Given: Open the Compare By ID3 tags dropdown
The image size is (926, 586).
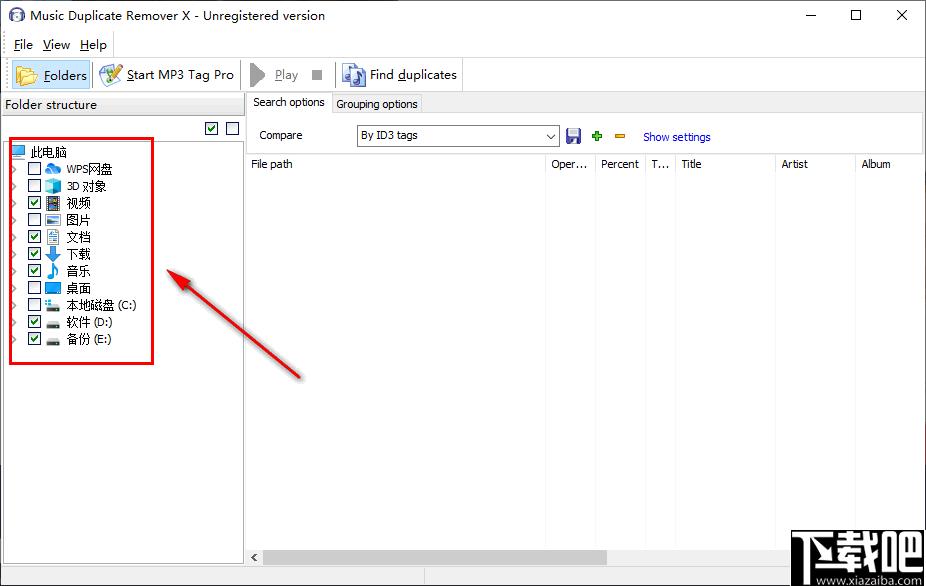Looking at the screenshot, I should (458, 136).
